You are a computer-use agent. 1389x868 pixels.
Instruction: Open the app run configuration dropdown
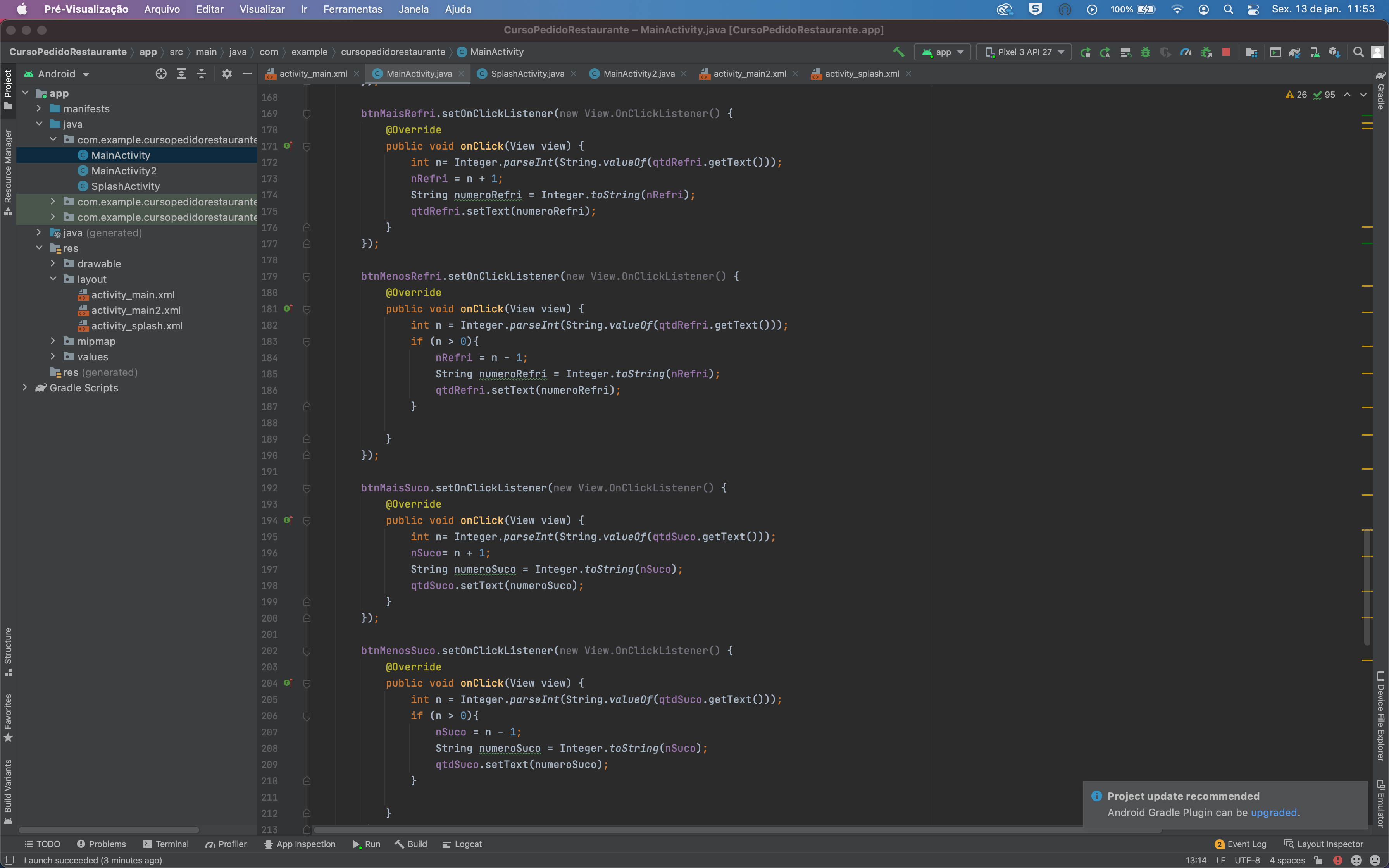pos(943,52)
